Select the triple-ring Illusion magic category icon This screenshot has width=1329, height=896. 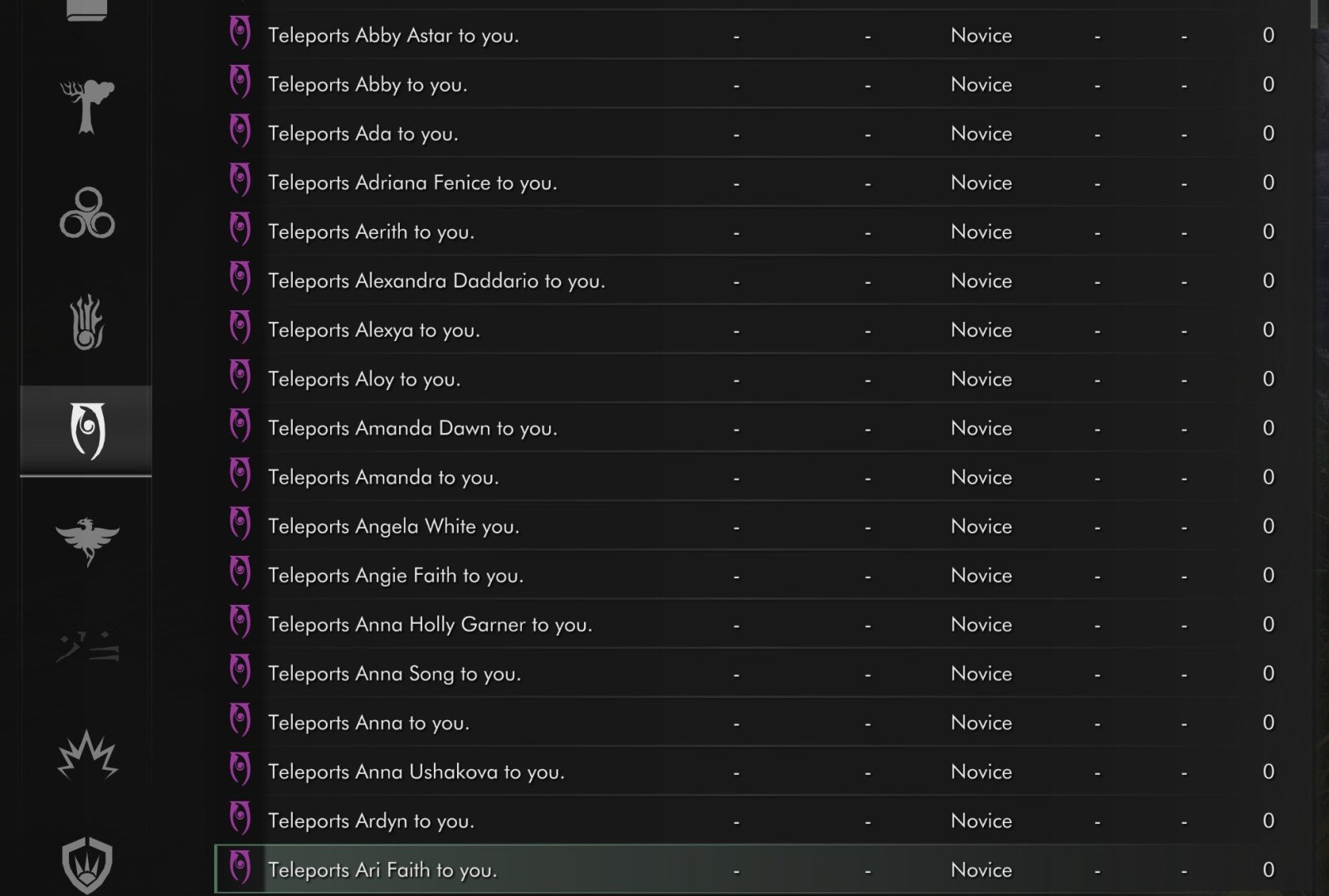tap(86, 213)
